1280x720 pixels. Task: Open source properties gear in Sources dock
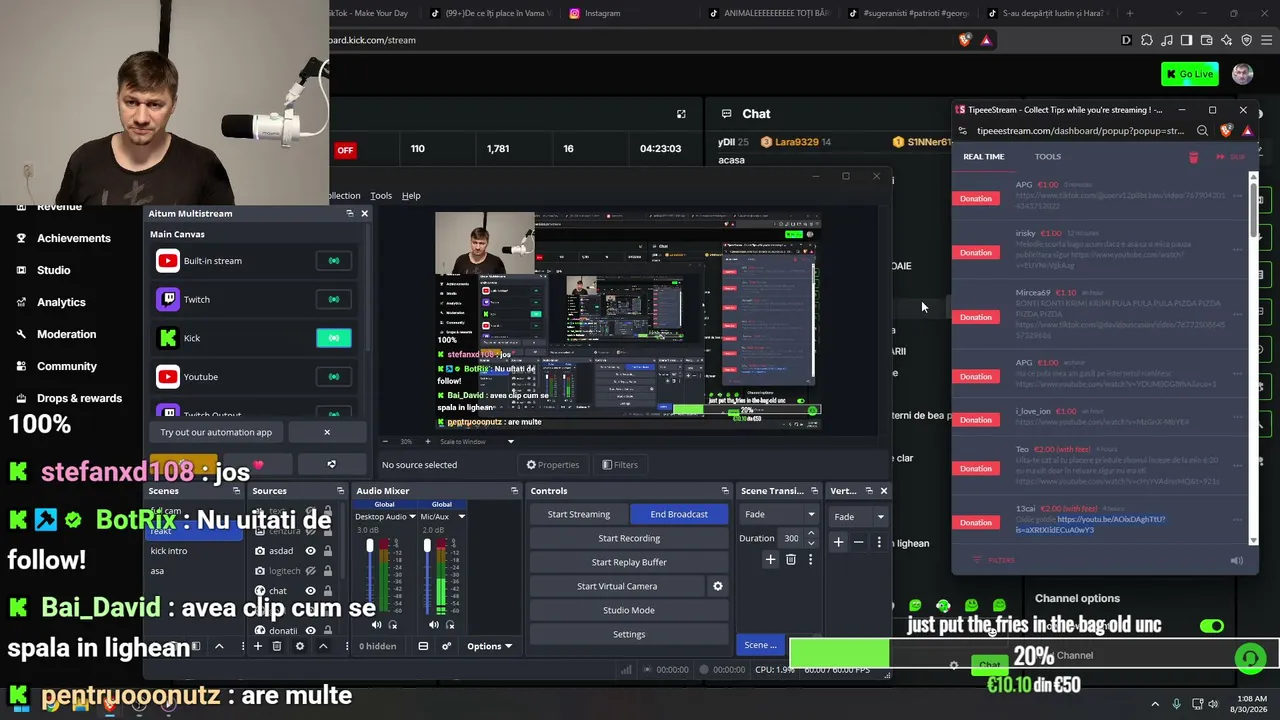pos(299,646)
